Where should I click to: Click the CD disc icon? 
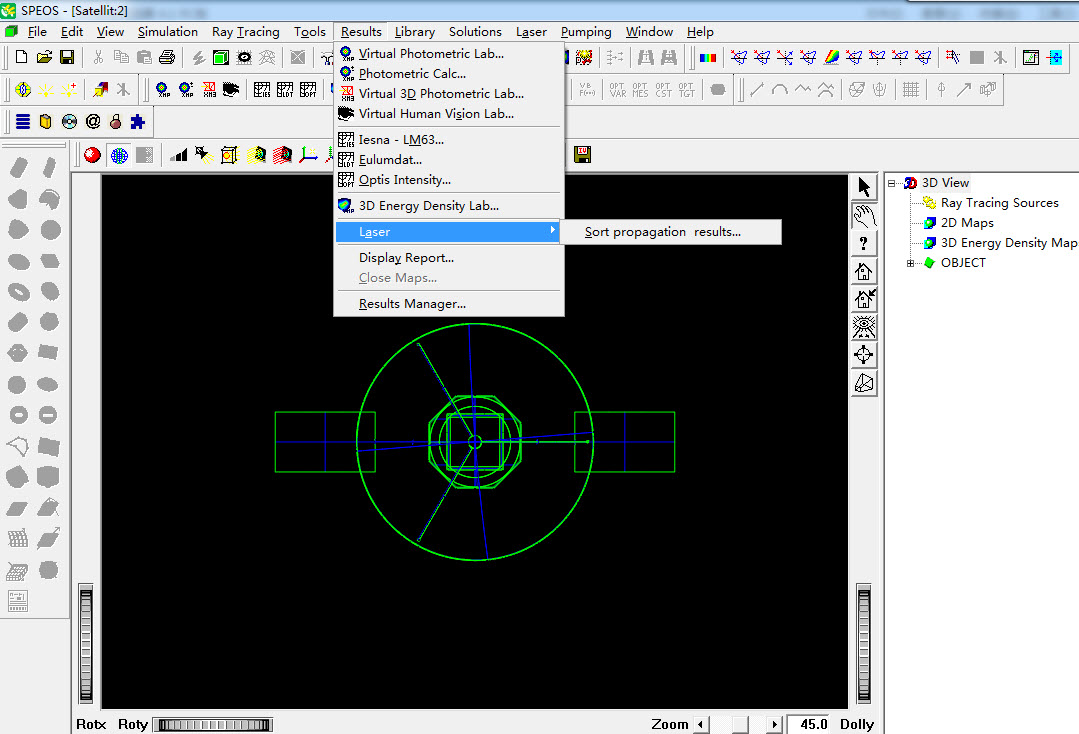click(x=69, y=122)
